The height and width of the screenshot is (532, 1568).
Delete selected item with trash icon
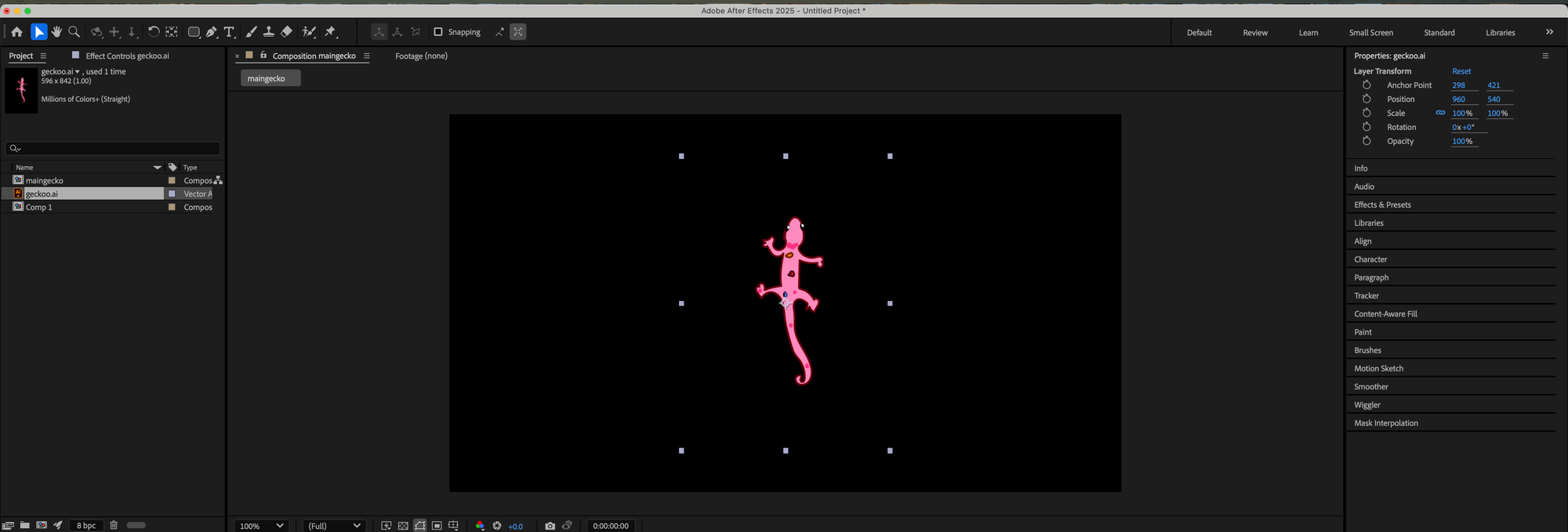(114, 525)
